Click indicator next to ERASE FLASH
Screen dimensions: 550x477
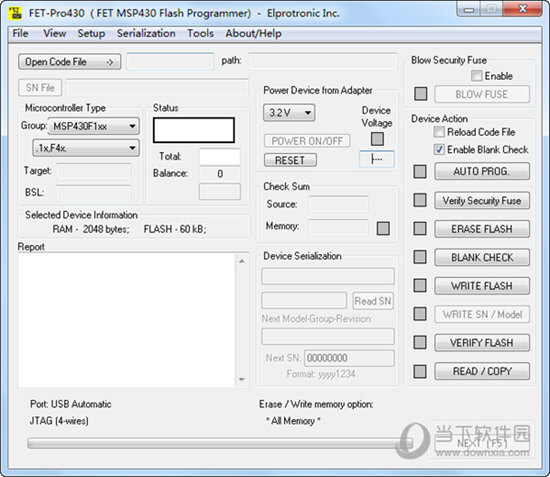point(420,229)
